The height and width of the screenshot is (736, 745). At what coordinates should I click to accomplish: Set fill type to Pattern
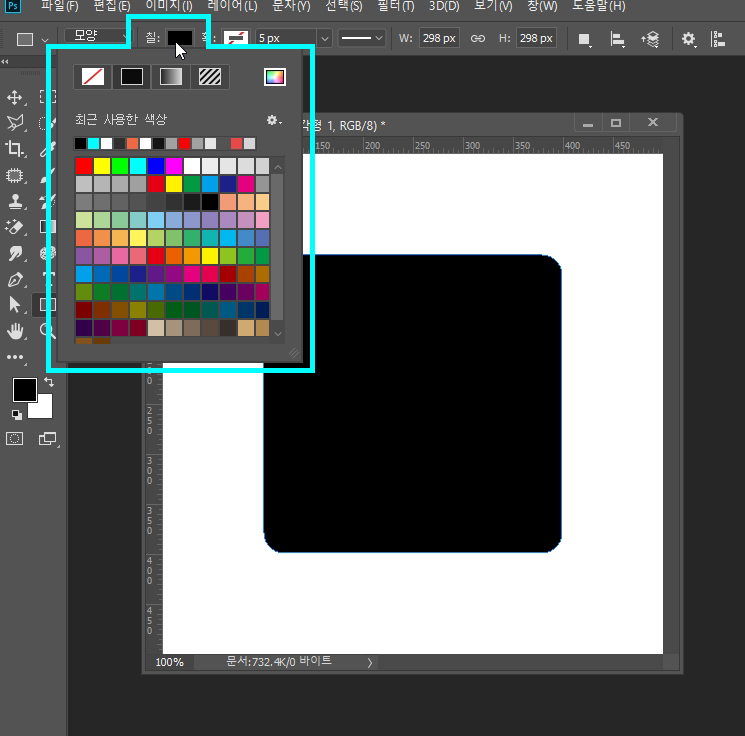tap(210, 76)
